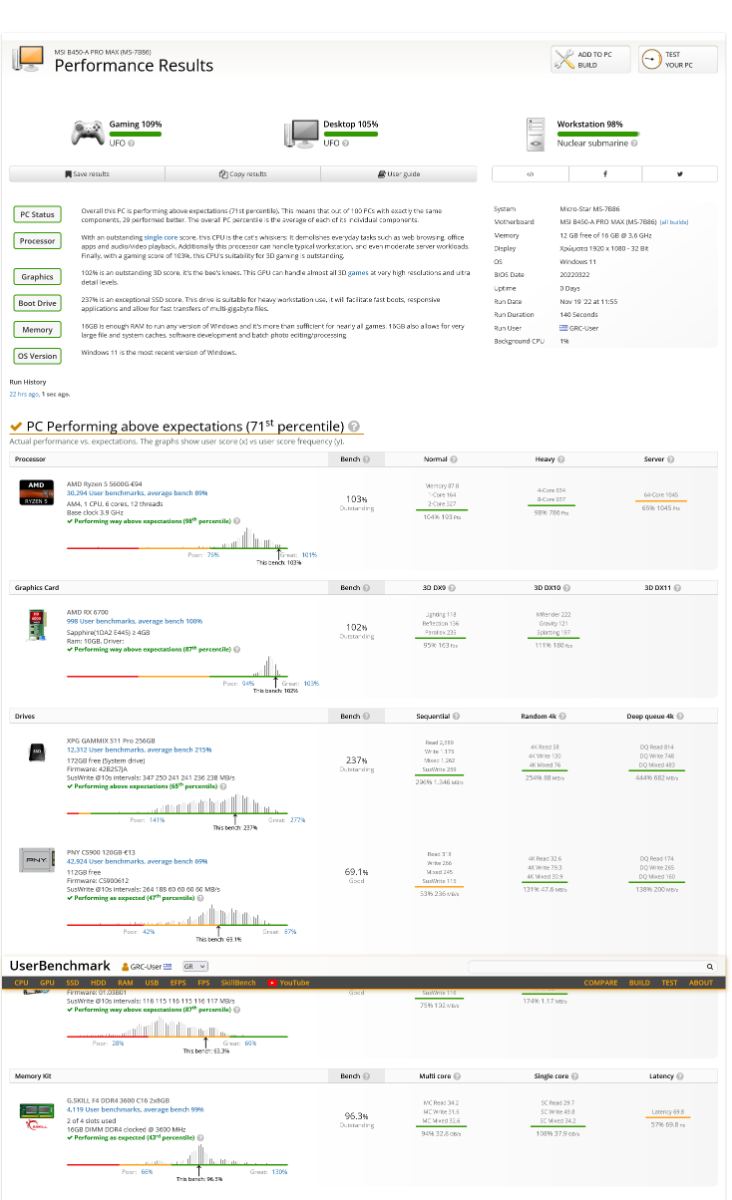Click the search magnifier icon
The width and height of the screenshot is (732, 1200).
tap(710, 967)
